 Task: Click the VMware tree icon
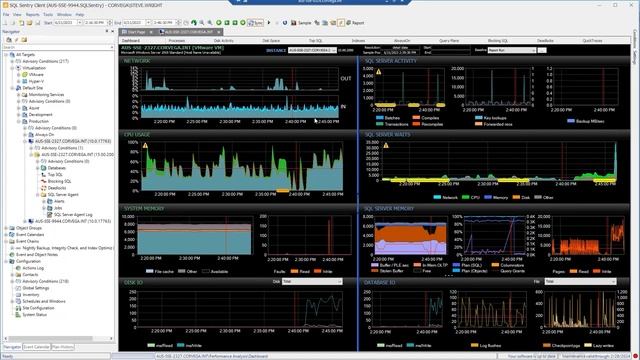pos(25,75)
